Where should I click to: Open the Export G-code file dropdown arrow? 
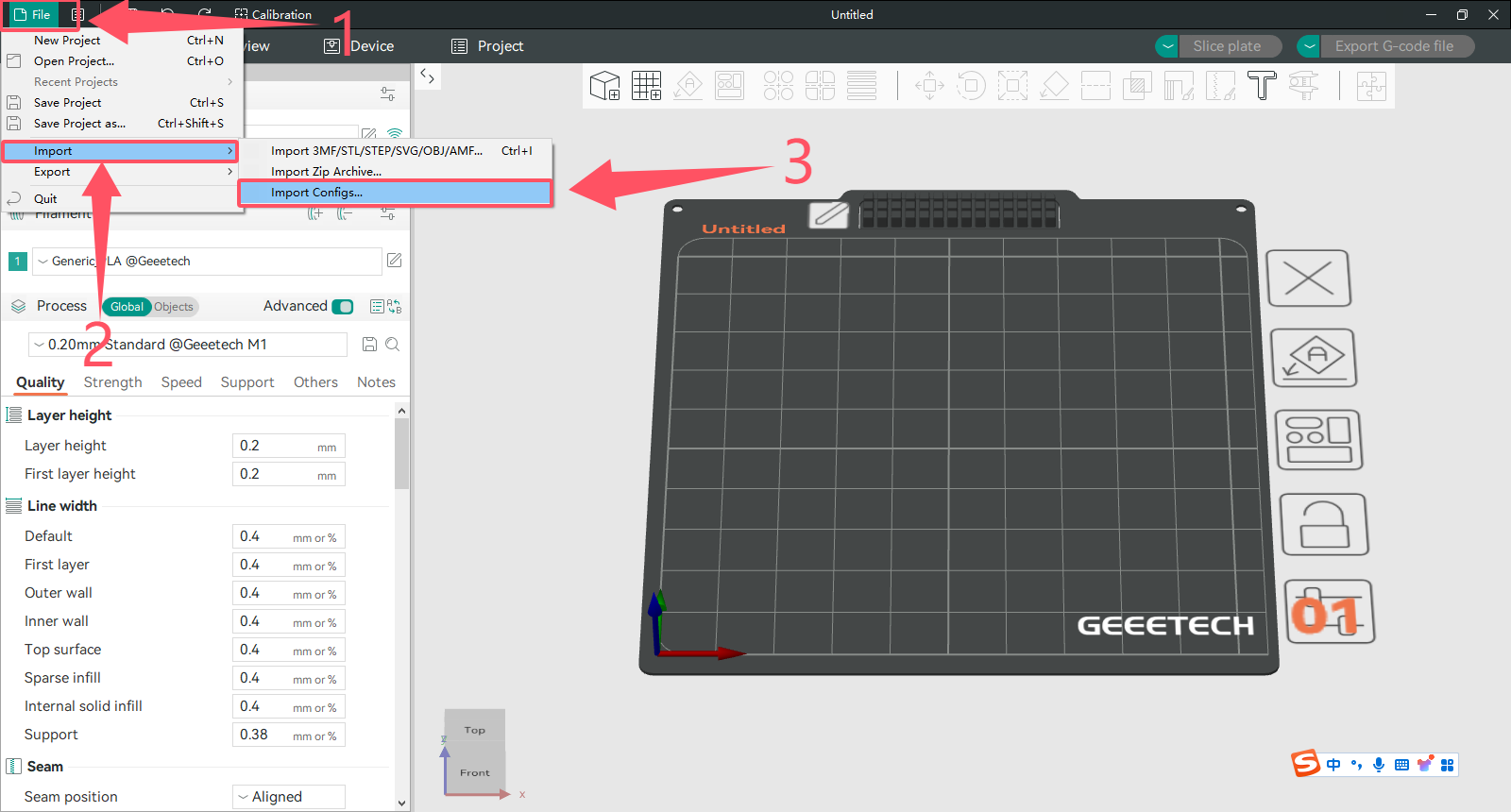1309,46
